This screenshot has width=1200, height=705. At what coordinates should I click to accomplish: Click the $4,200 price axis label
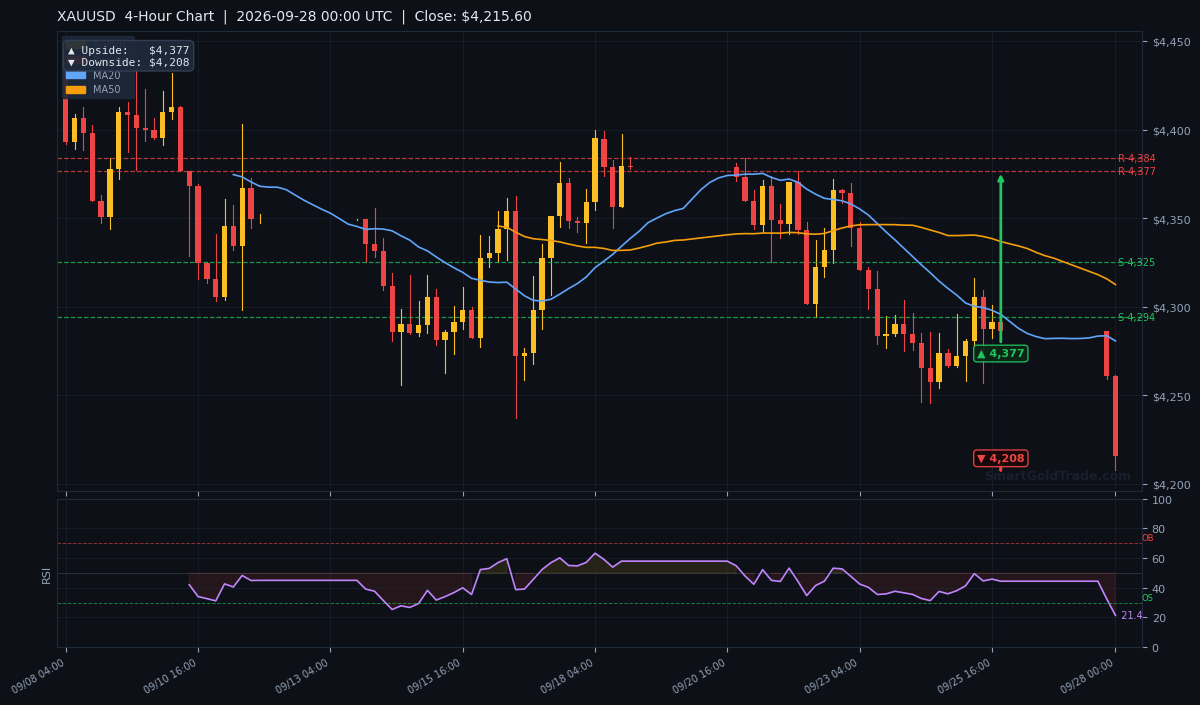(x=1171, y=486)
